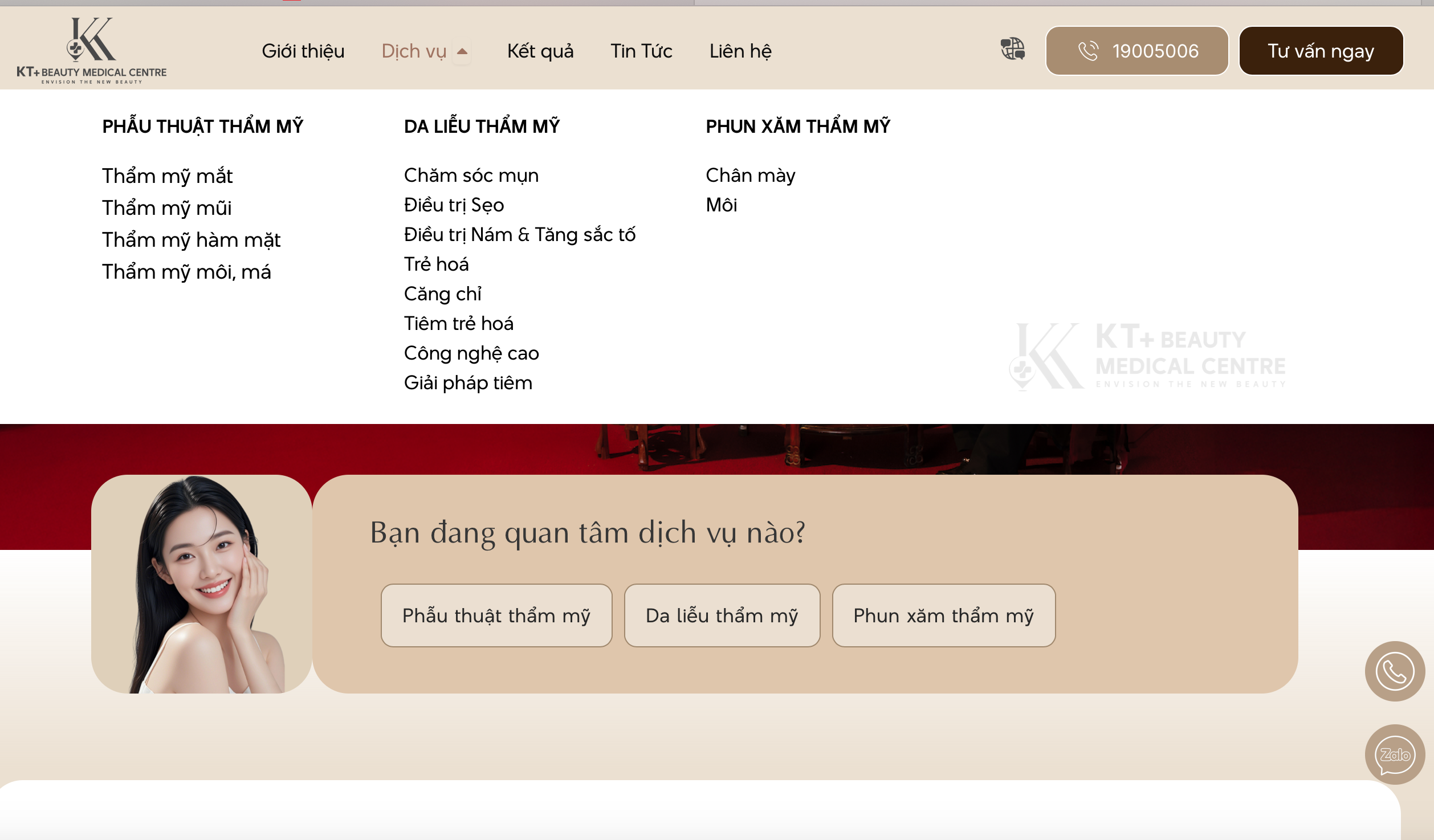Click the smiling woman portrait image
Screen dimensions: 1434x840
click(x=202, y=584)
